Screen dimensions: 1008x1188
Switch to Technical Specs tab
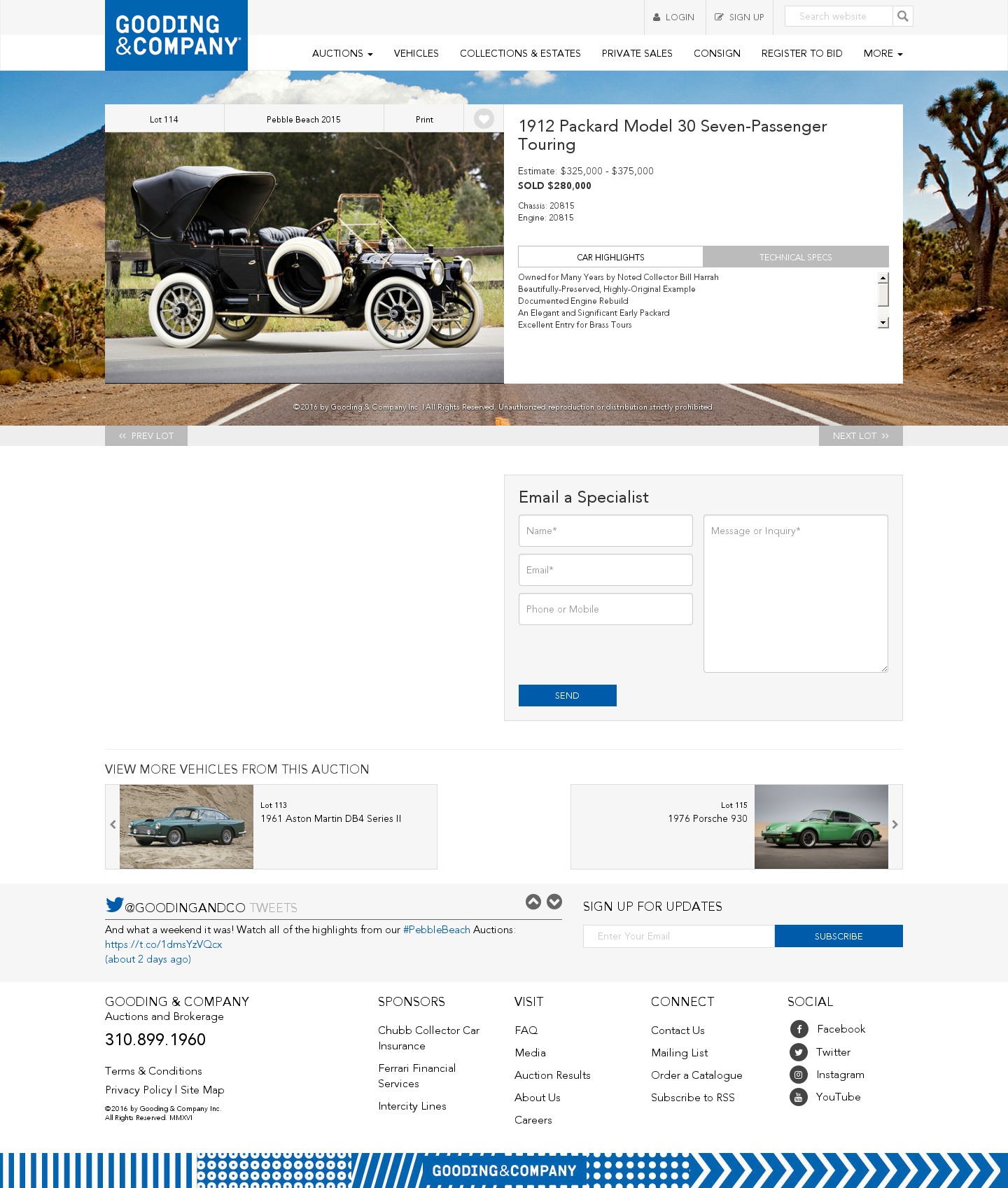pyautogui.click(x=796, y=257)
